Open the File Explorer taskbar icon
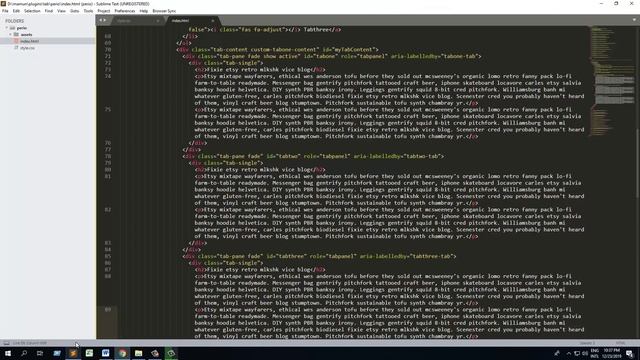 point(138,353)
